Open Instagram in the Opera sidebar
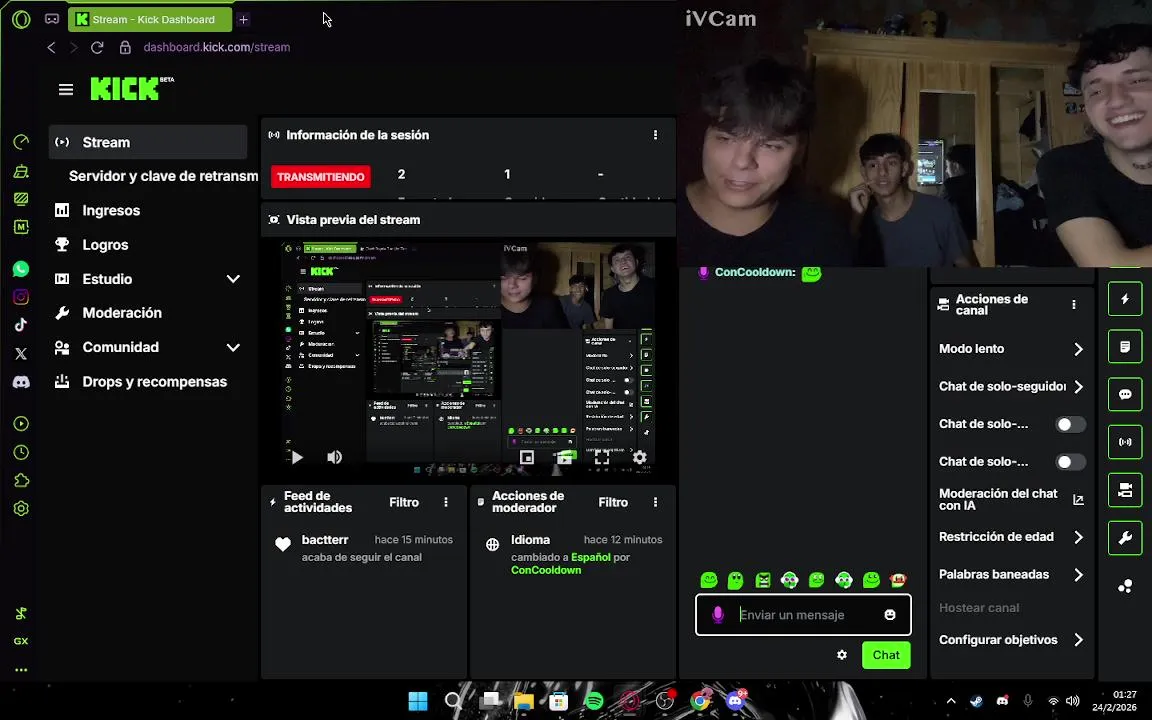The image size is (1152, 720). pyautogui.click(x=21, y=297)
